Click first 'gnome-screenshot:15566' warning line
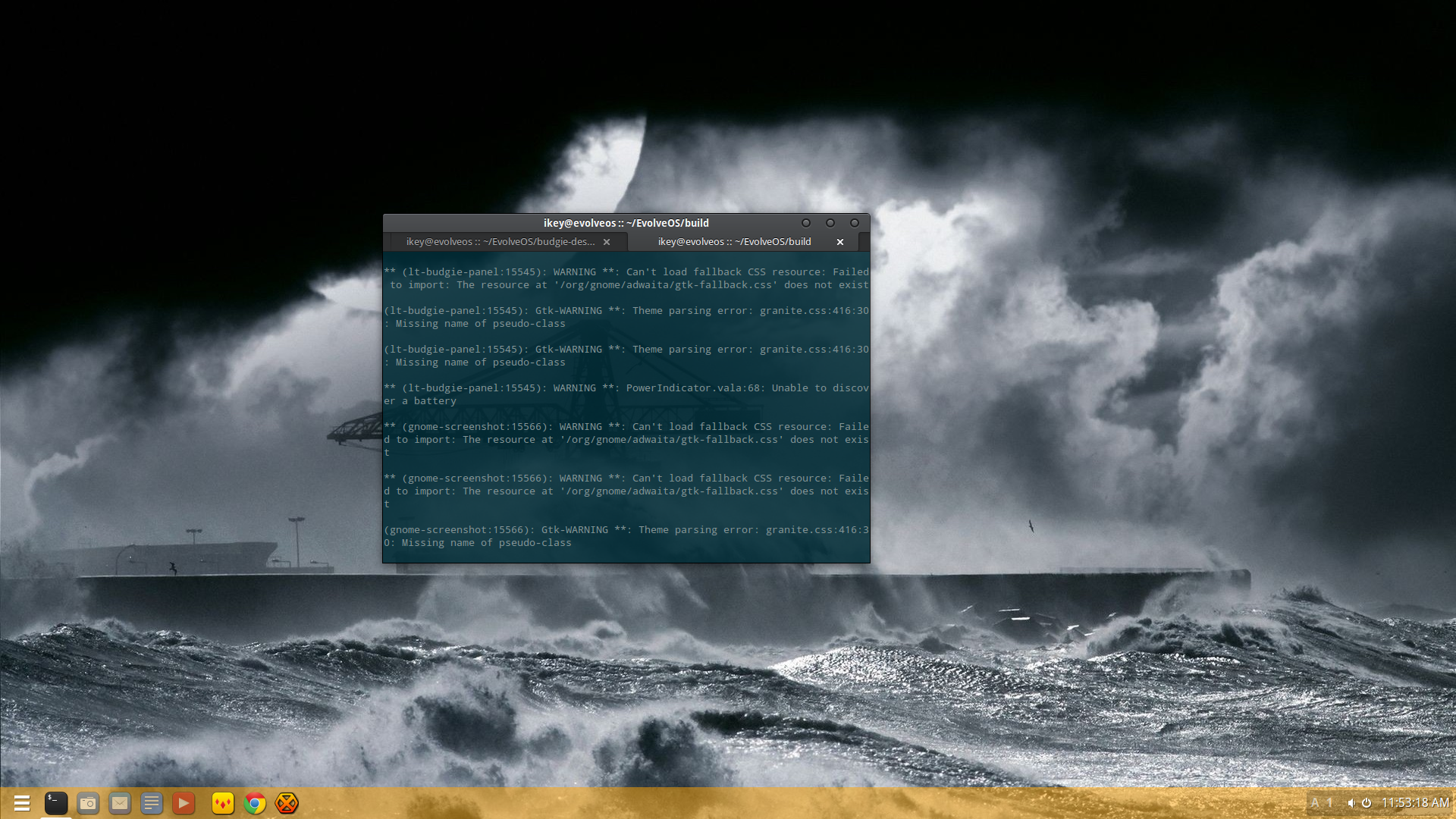The image size is (1456, 819). pos(626,427)
